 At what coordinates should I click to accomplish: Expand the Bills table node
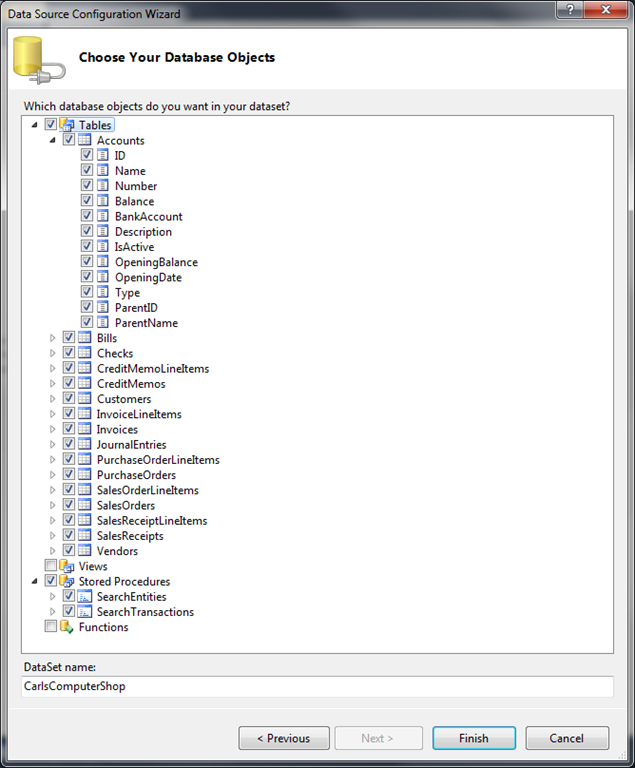[x=54, y=339]
